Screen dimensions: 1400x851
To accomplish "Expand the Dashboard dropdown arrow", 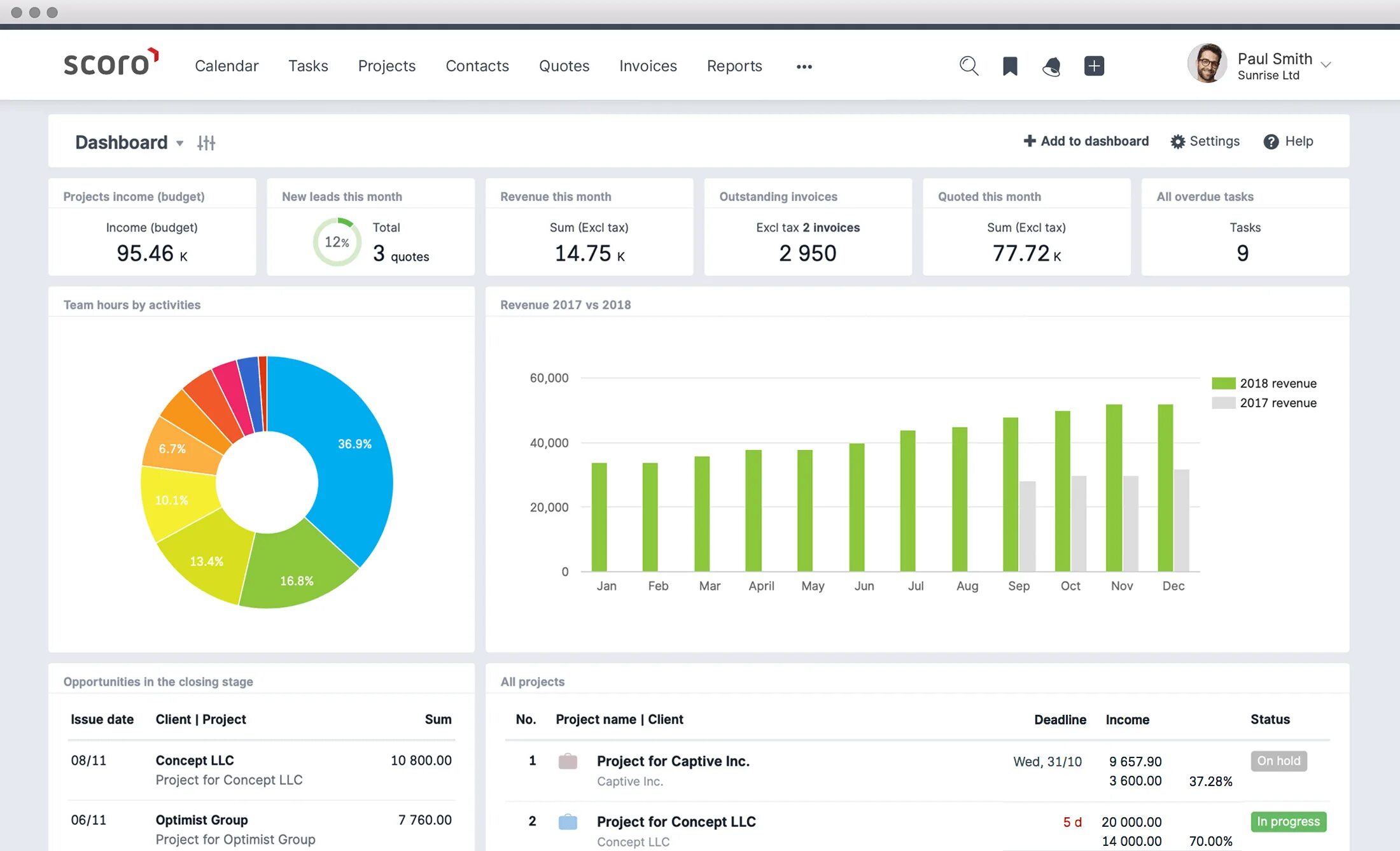I will click(178, 143).
